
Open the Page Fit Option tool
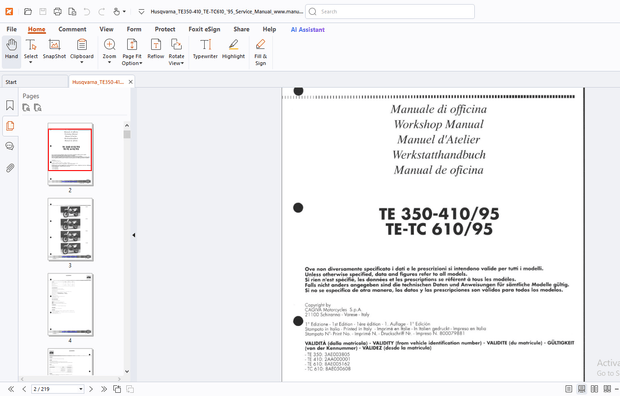[x=132, y=51]
